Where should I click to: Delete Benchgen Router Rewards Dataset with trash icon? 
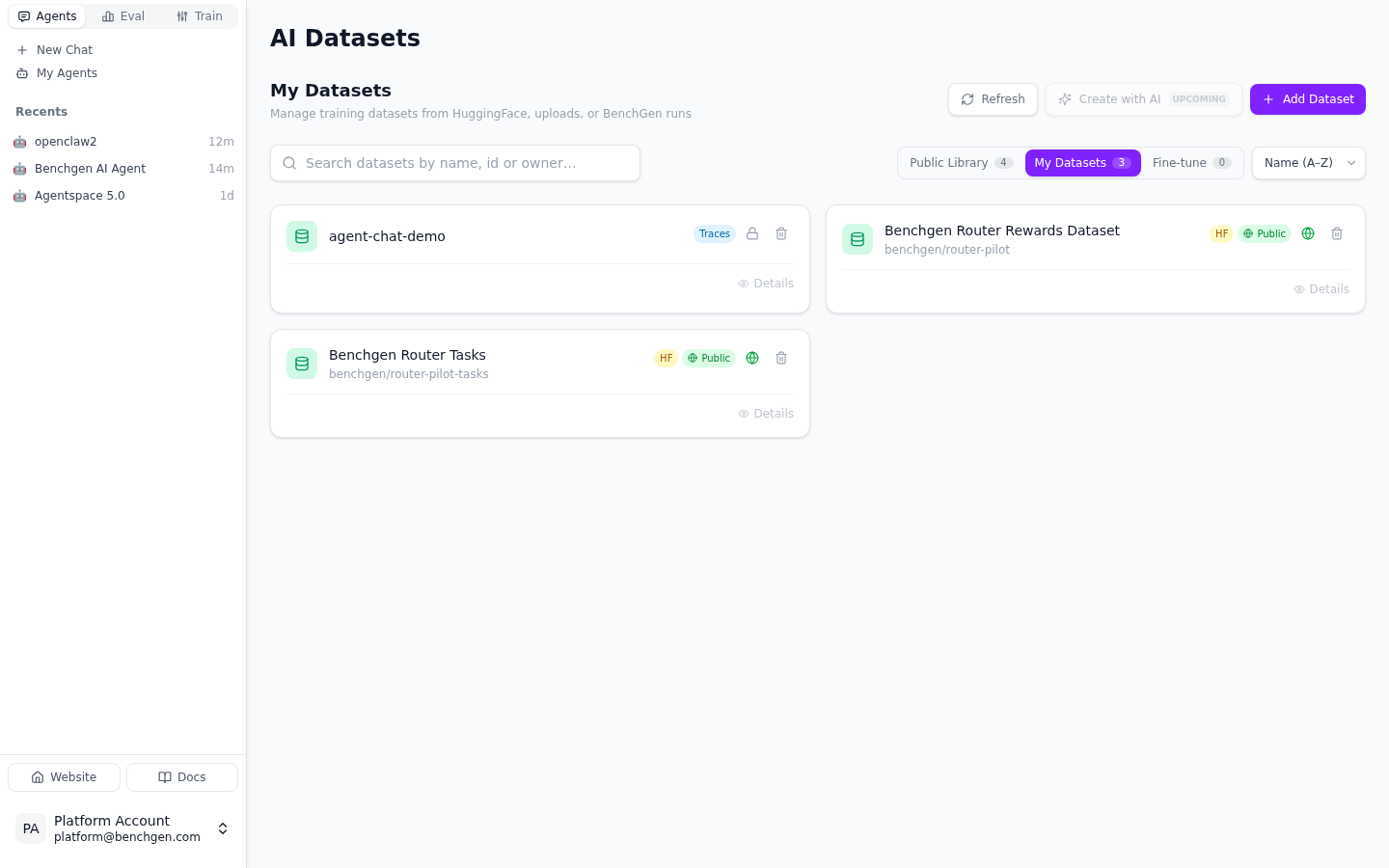pyautogui.click(x=1337, y=233)
